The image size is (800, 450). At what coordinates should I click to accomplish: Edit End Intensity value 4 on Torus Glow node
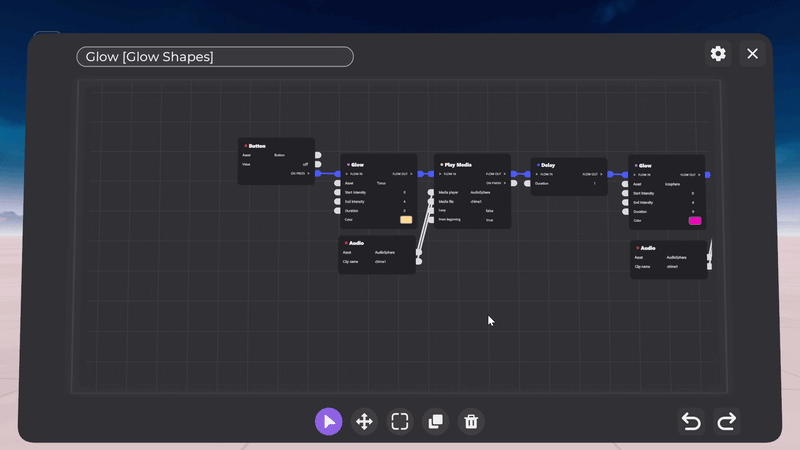(x=405, y=202)
